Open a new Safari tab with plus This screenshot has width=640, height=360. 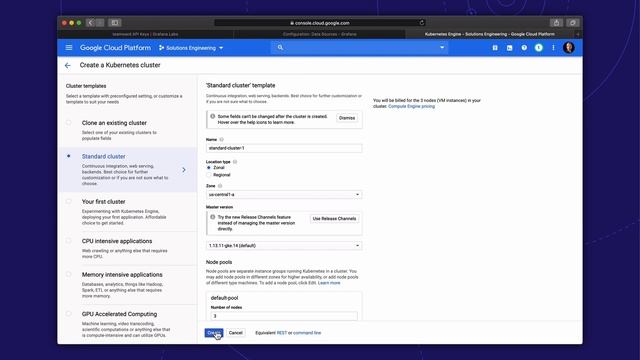(x=578, y=34)
